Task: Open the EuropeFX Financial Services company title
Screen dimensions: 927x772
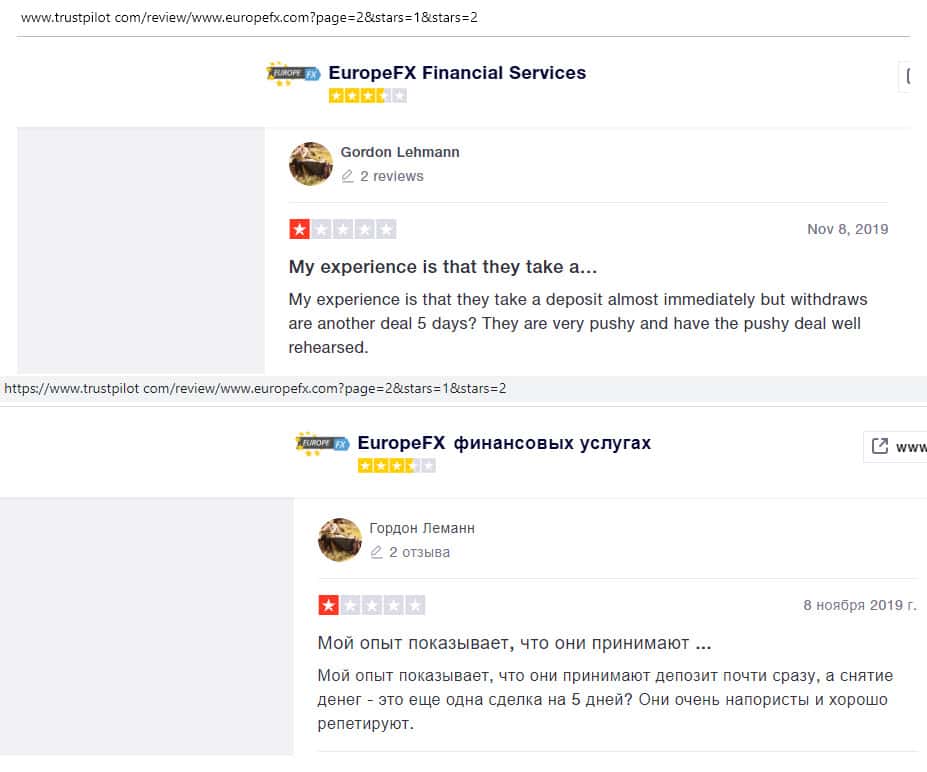Action: click(x=457, y=73)
